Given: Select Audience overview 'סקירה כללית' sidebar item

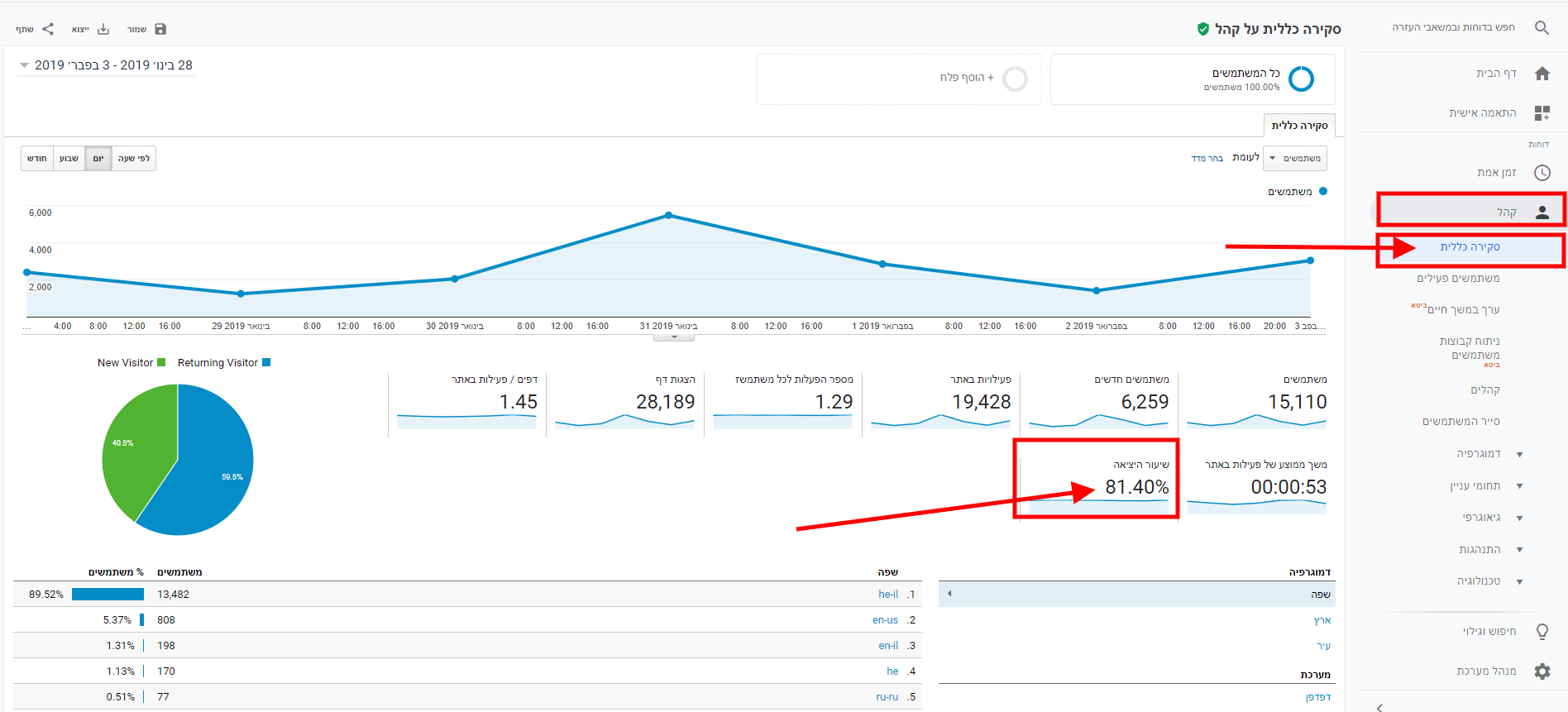Looking at the screenshot, I should pos(1470,247).
